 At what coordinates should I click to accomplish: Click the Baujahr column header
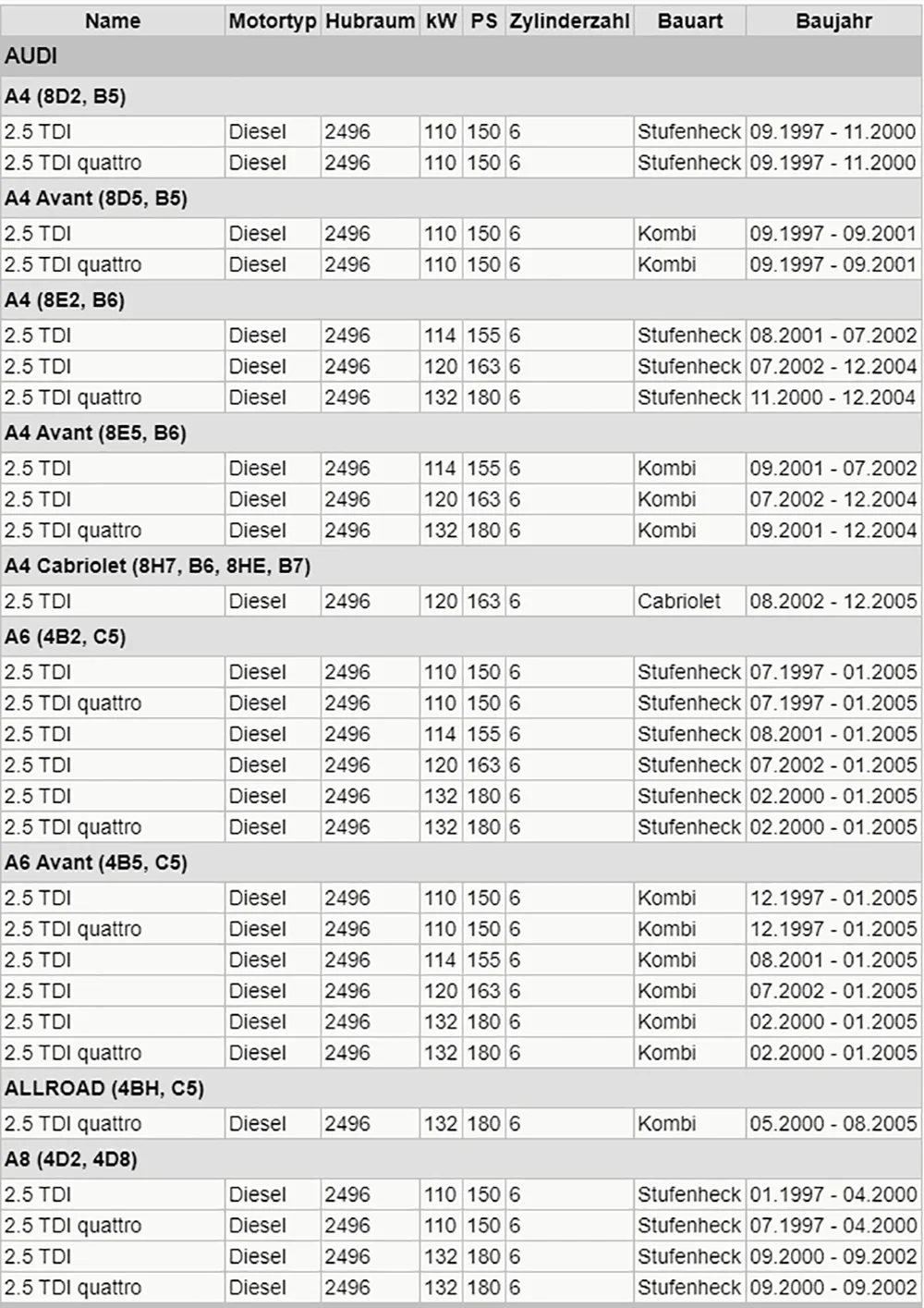pyautogui.click(x=833, y=20)
